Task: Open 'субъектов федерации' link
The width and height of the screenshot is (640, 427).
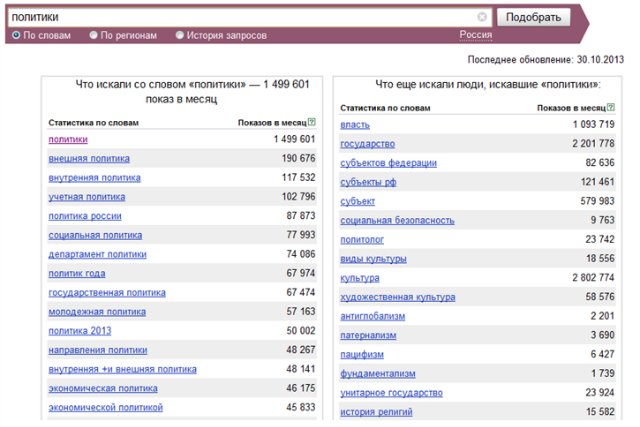Action: point(389,163)
